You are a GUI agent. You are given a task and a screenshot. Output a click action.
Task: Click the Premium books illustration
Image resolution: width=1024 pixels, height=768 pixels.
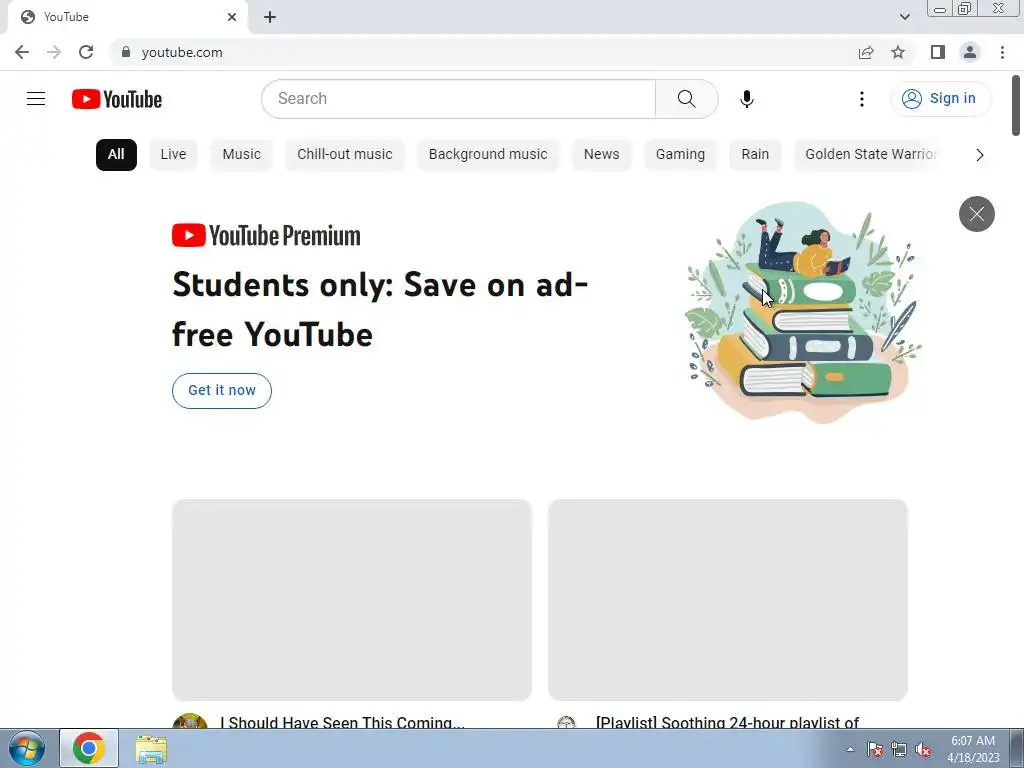(803, 312)
